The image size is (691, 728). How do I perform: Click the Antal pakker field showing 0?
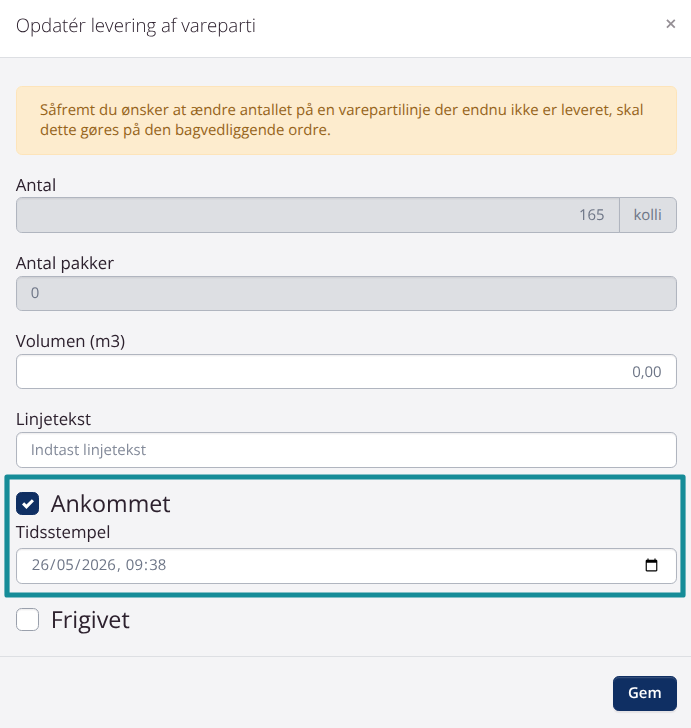346,293
